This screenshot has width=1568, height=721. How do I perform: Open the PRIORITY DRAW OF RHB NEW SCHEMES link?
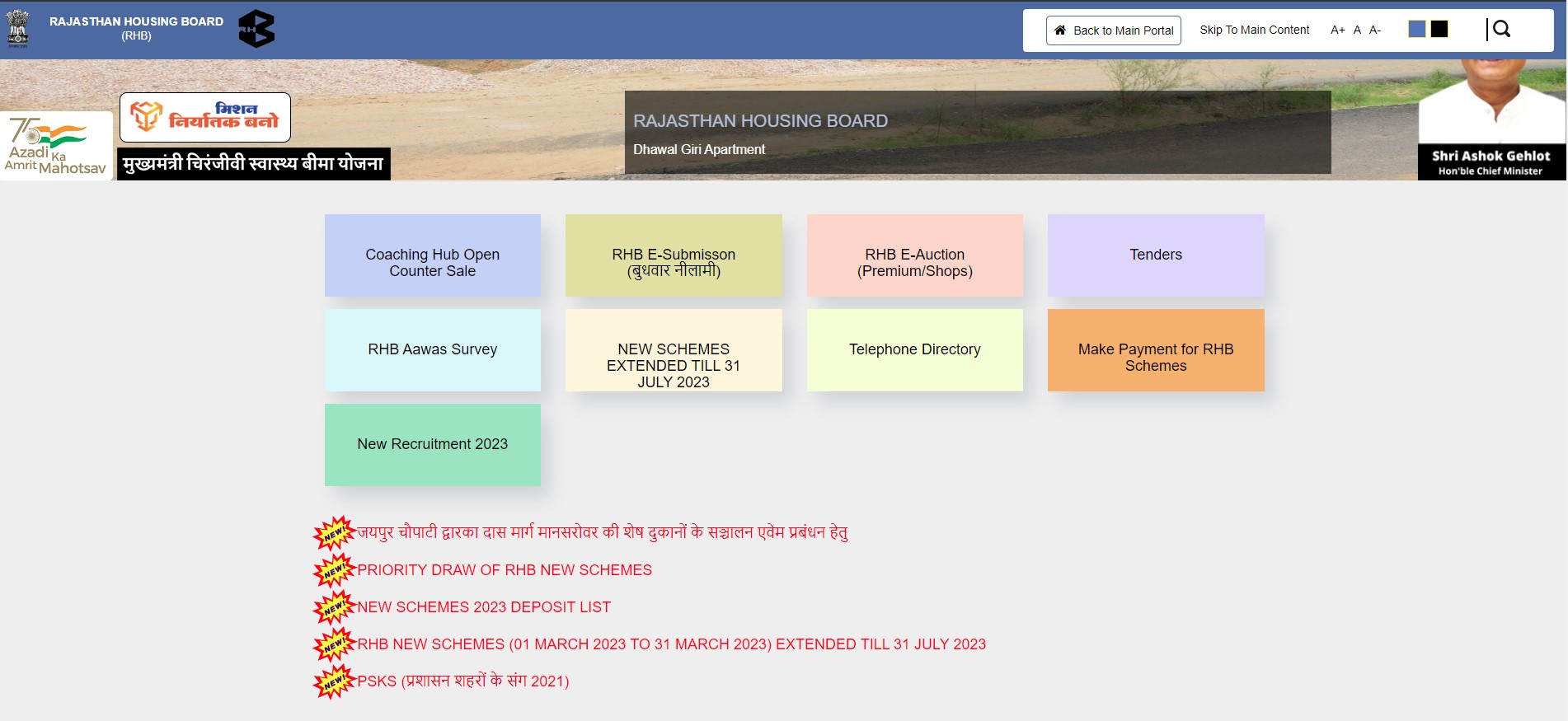[x=504, y=570]
